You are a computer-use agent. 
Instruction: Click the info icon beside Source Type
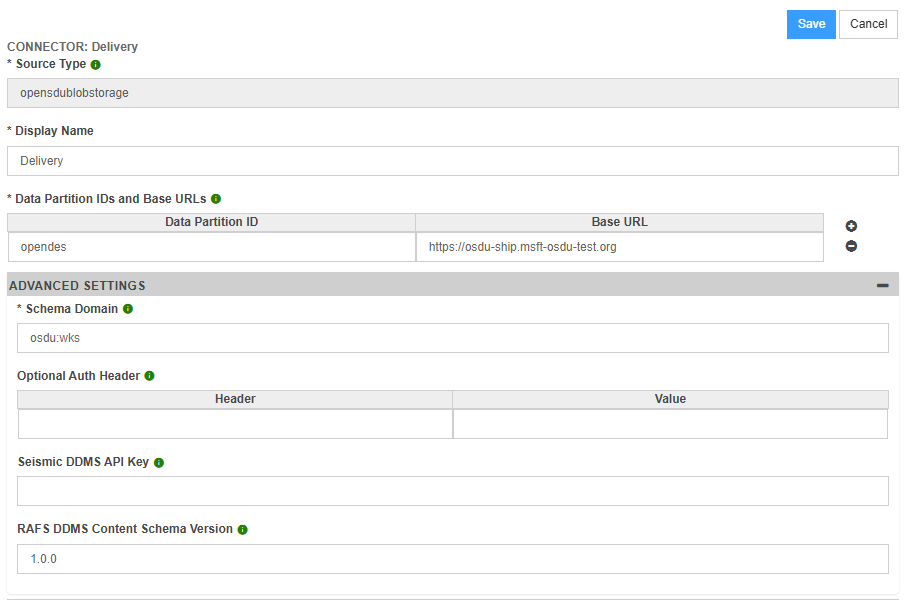(96, 65)
